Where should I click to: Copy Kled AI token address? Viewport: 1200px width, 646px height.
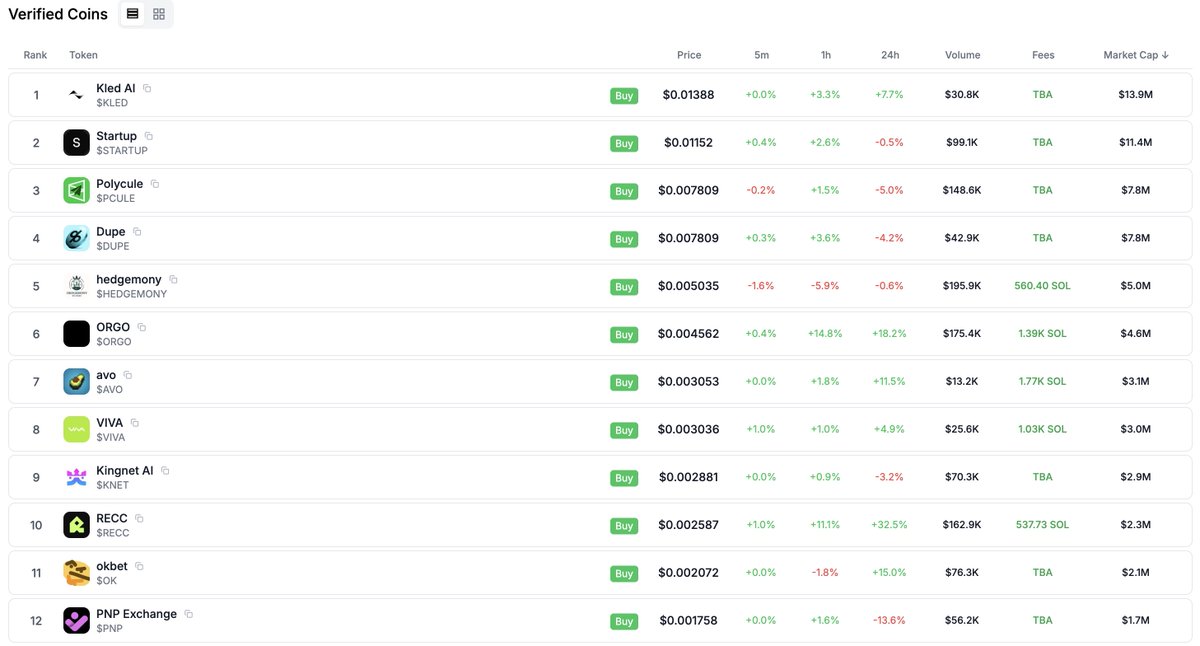point(147,88)
